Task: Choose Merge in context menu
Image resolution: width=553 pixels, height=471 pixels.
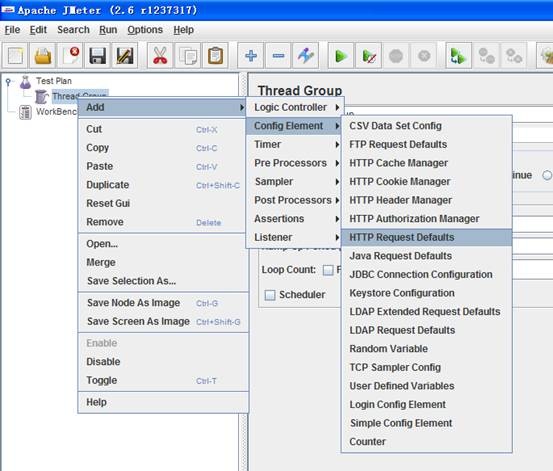Action: [x=162, y=262]
